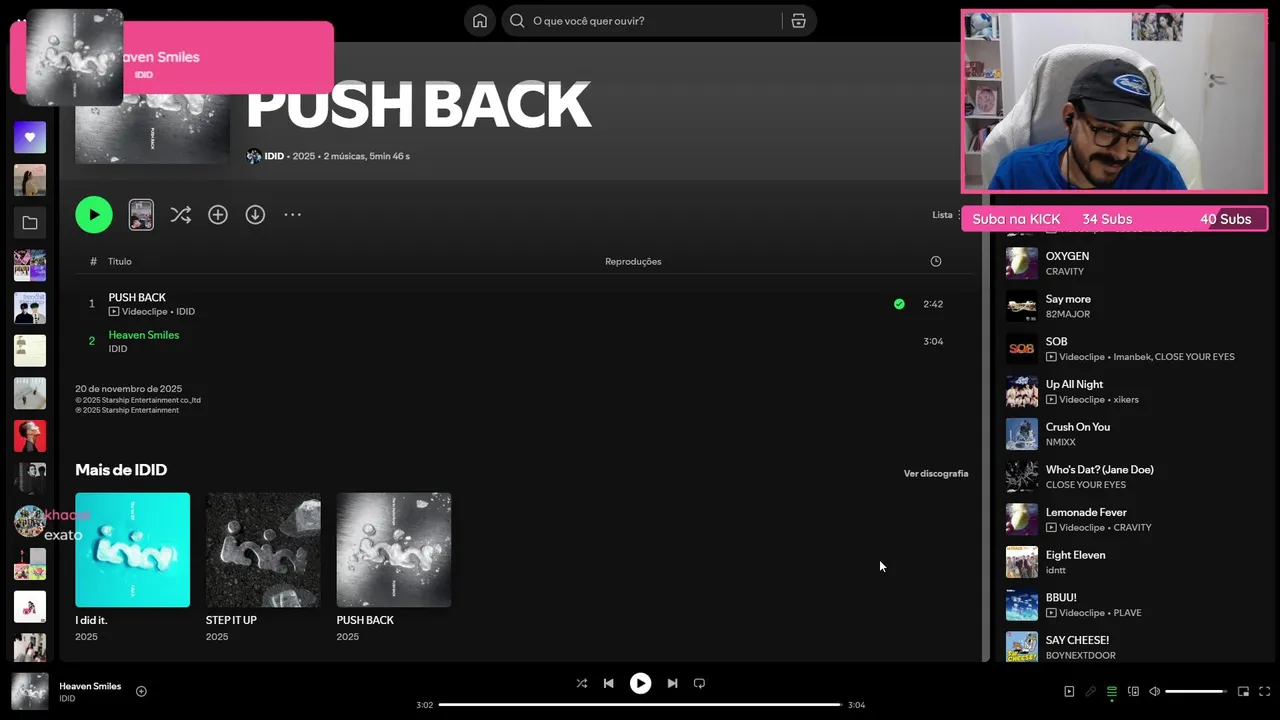
Task: Open the miniplayer icon
Action: click(x=1243, y=691)
